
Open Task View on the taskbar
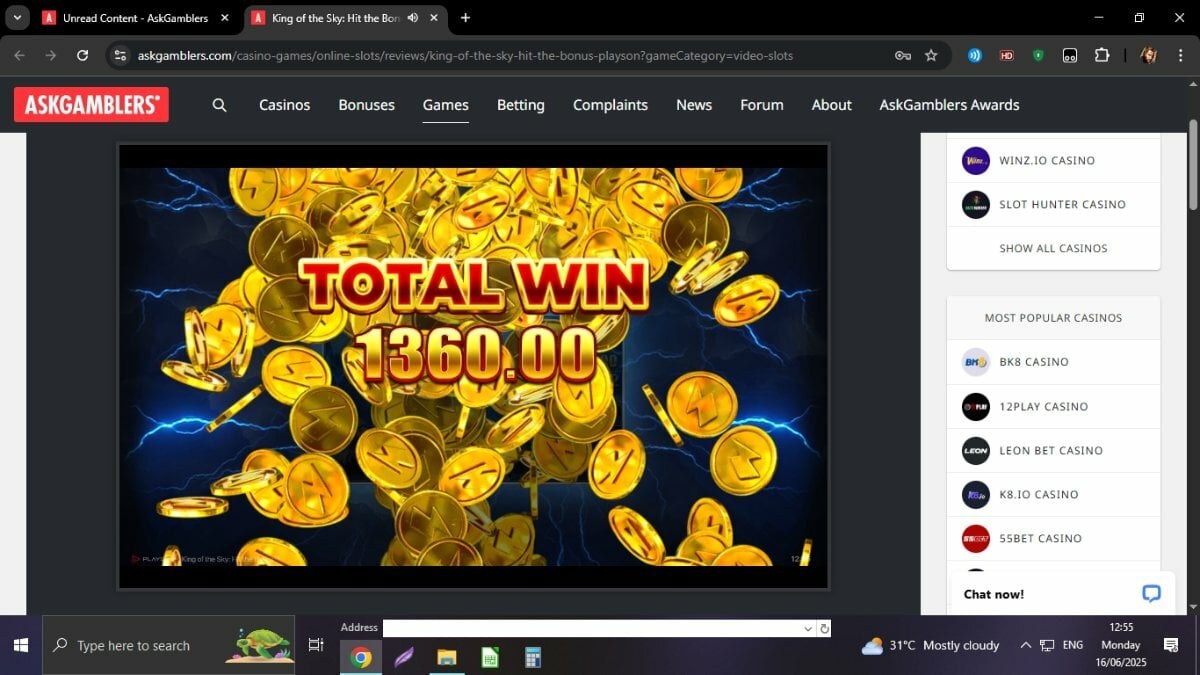[316, 645]
